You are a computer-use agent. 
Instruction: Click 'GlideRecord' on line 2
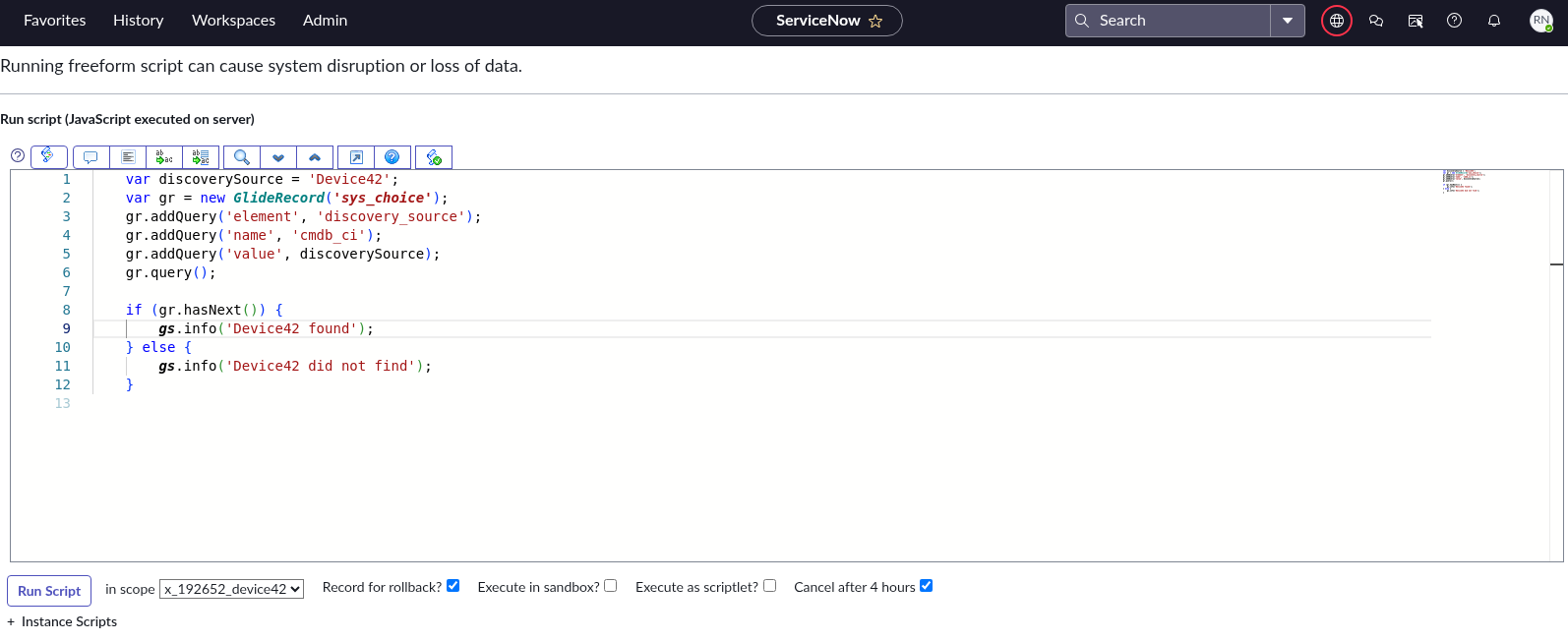coord(278,198)
